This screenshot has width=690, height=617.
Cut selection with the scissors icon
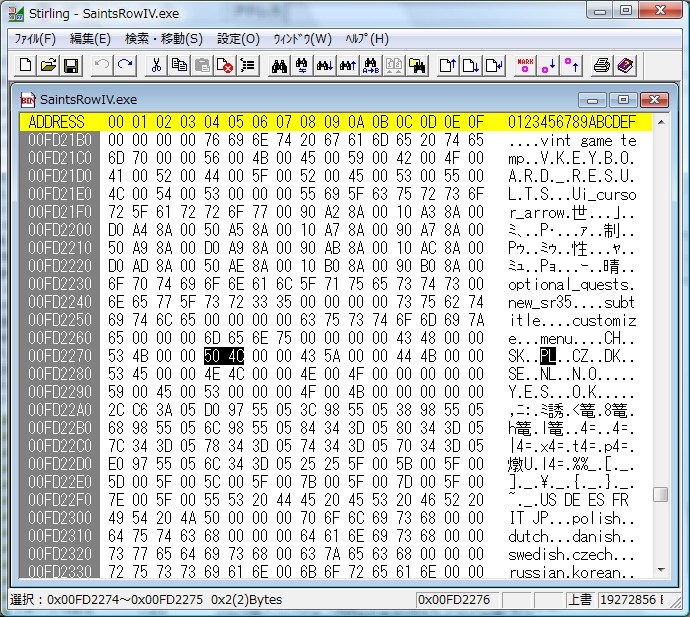pos(156,66)
